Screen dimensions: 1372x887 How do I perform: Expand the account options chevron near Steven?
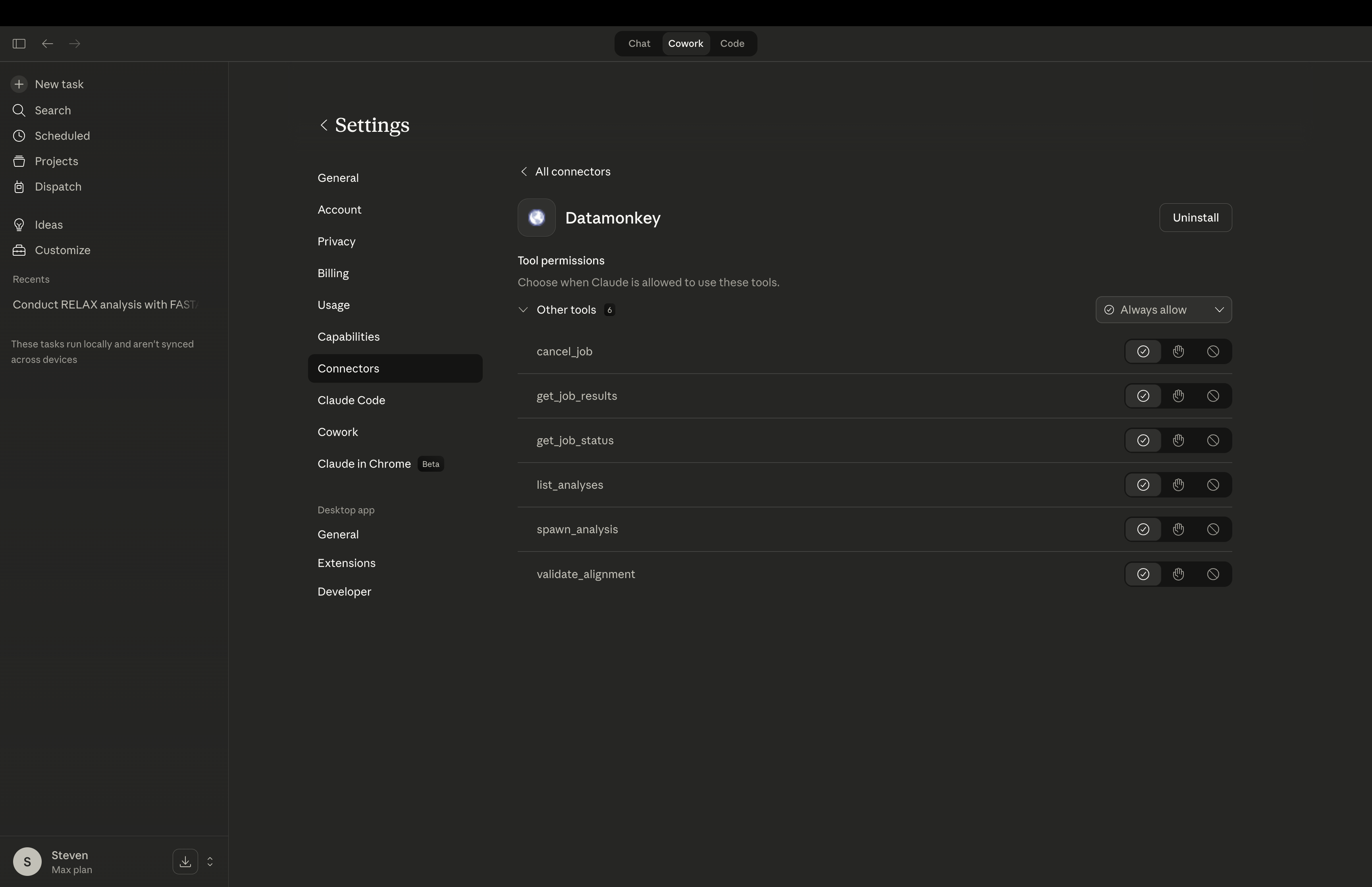click(210, 861)
